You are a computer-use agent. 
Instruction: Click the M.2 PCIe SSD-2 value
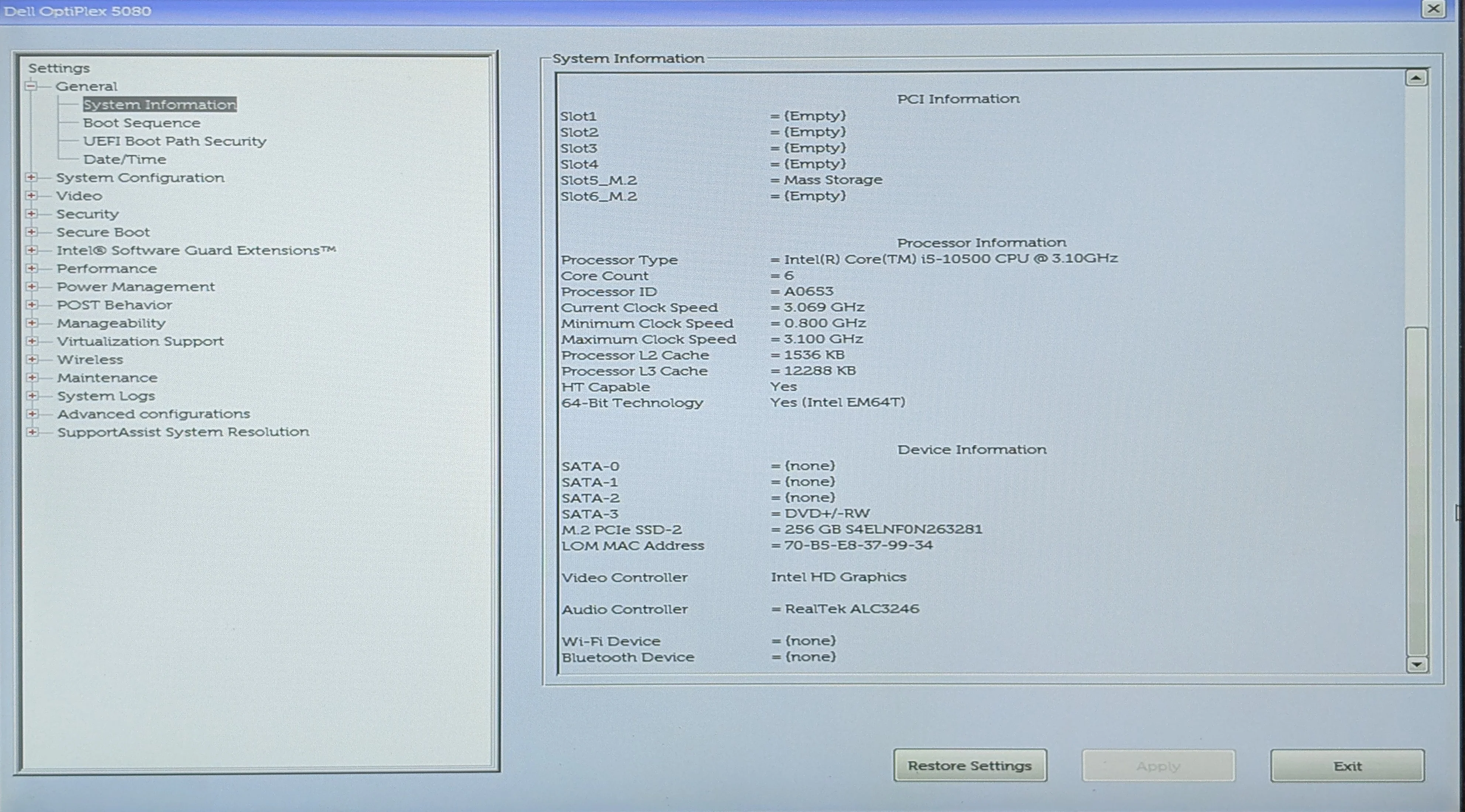(x=883, y=529)
